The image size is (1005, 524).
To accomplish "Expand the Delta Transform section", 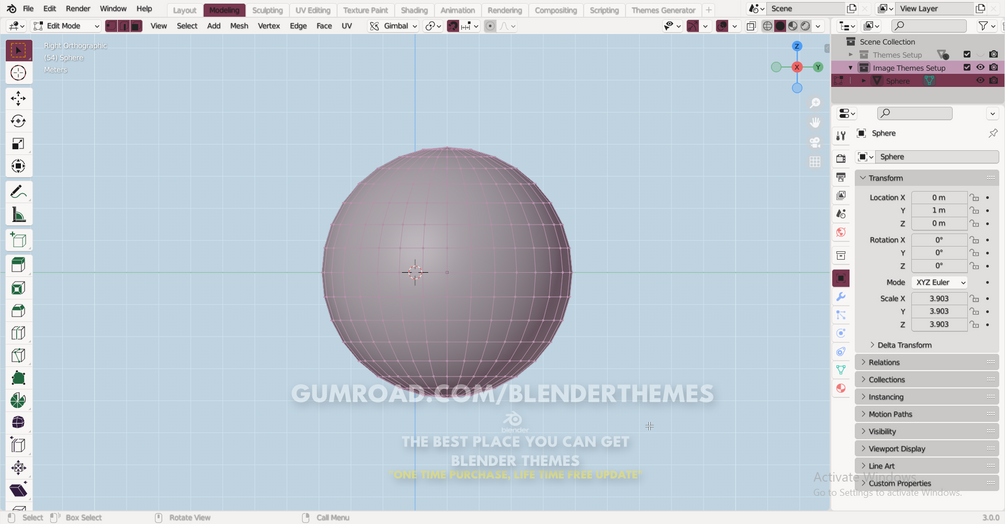I will coord(904,345).
